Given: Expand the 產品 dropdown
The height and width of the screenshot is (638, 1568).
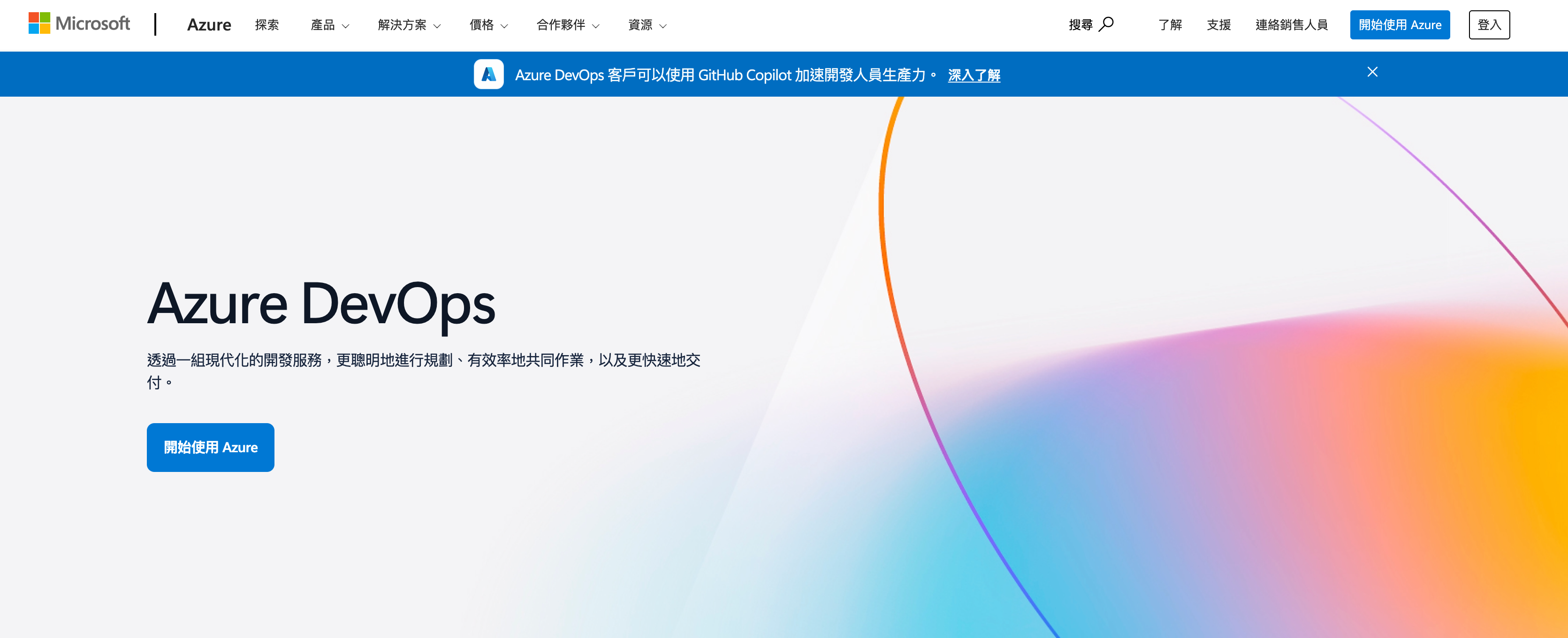Looking at the screenshot, I should (329, 25).
